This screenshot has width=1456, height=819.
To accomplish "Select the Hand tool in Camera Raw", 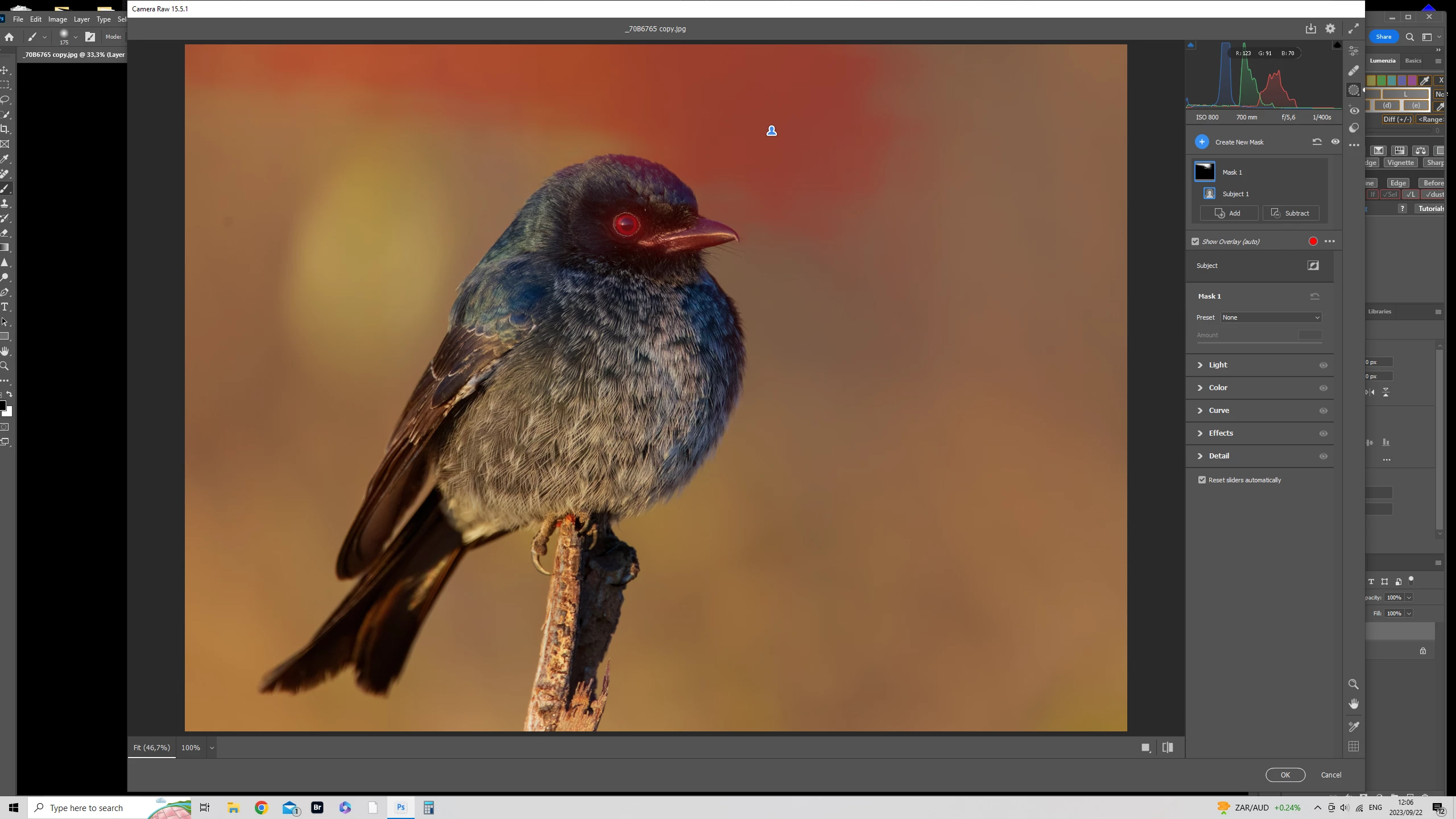I will (x=1353, y=704).
